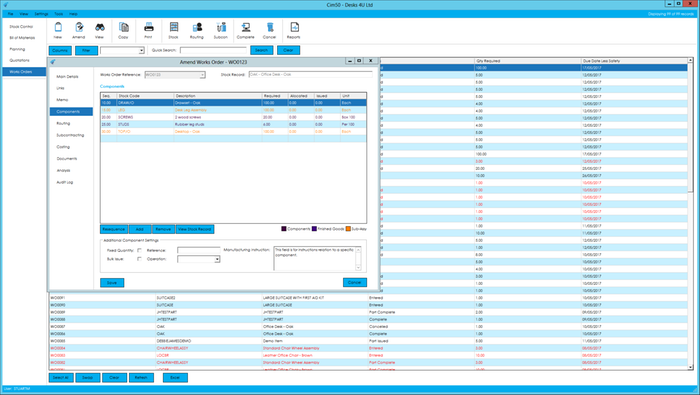Open the Tools menu
Image resolution: width=700 pixels, height=395 pixels.
[x=58, y=14]
